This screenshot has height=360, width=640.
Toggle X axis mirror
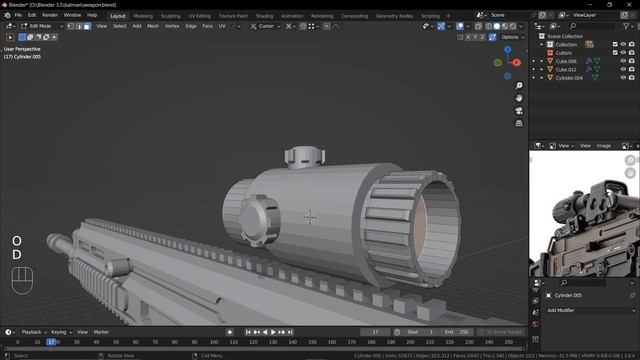click(x=468, y=37)
